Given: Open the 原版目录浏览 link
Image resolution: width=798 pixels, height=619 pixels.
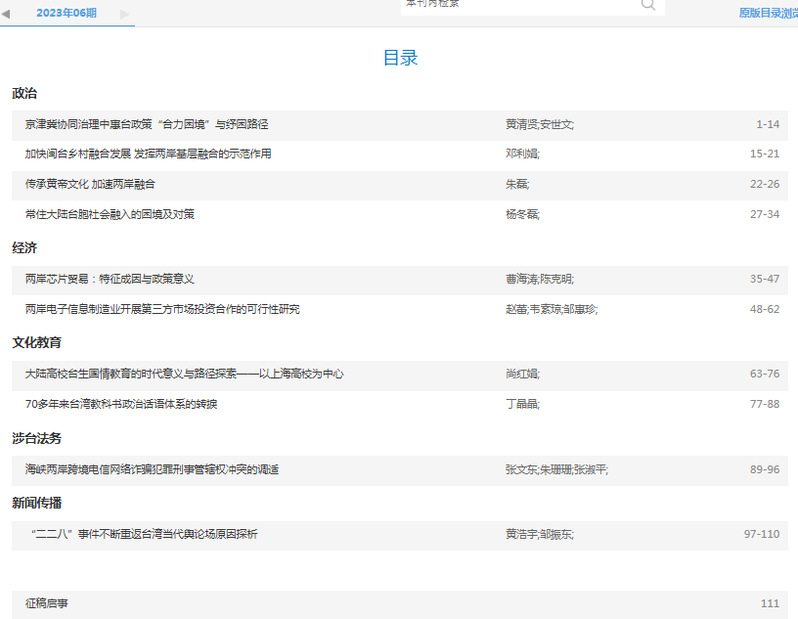Looking at the screenshot, I should click(x=767, y=13).
